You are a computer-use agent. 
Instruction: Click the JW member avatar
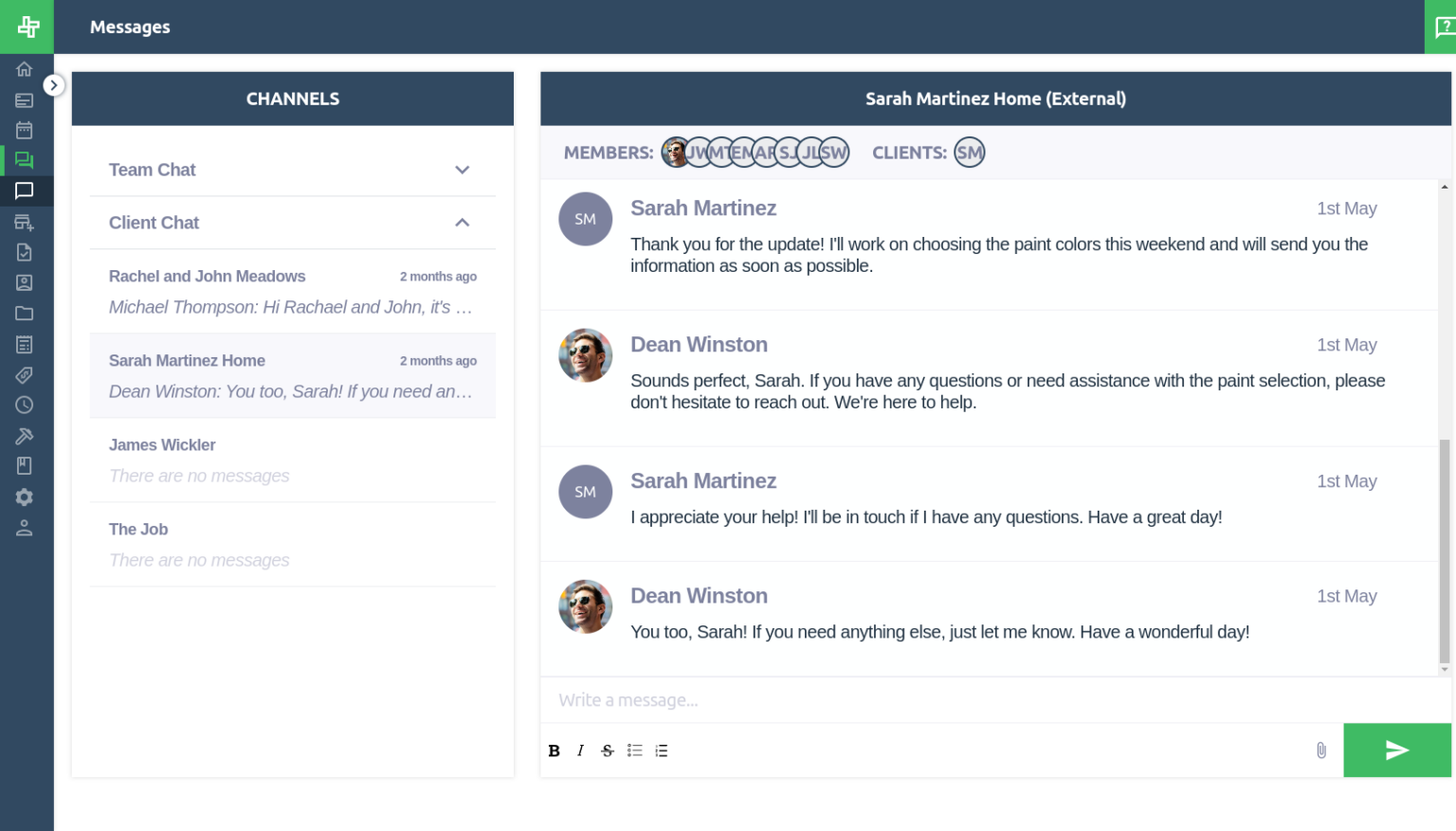699,153
